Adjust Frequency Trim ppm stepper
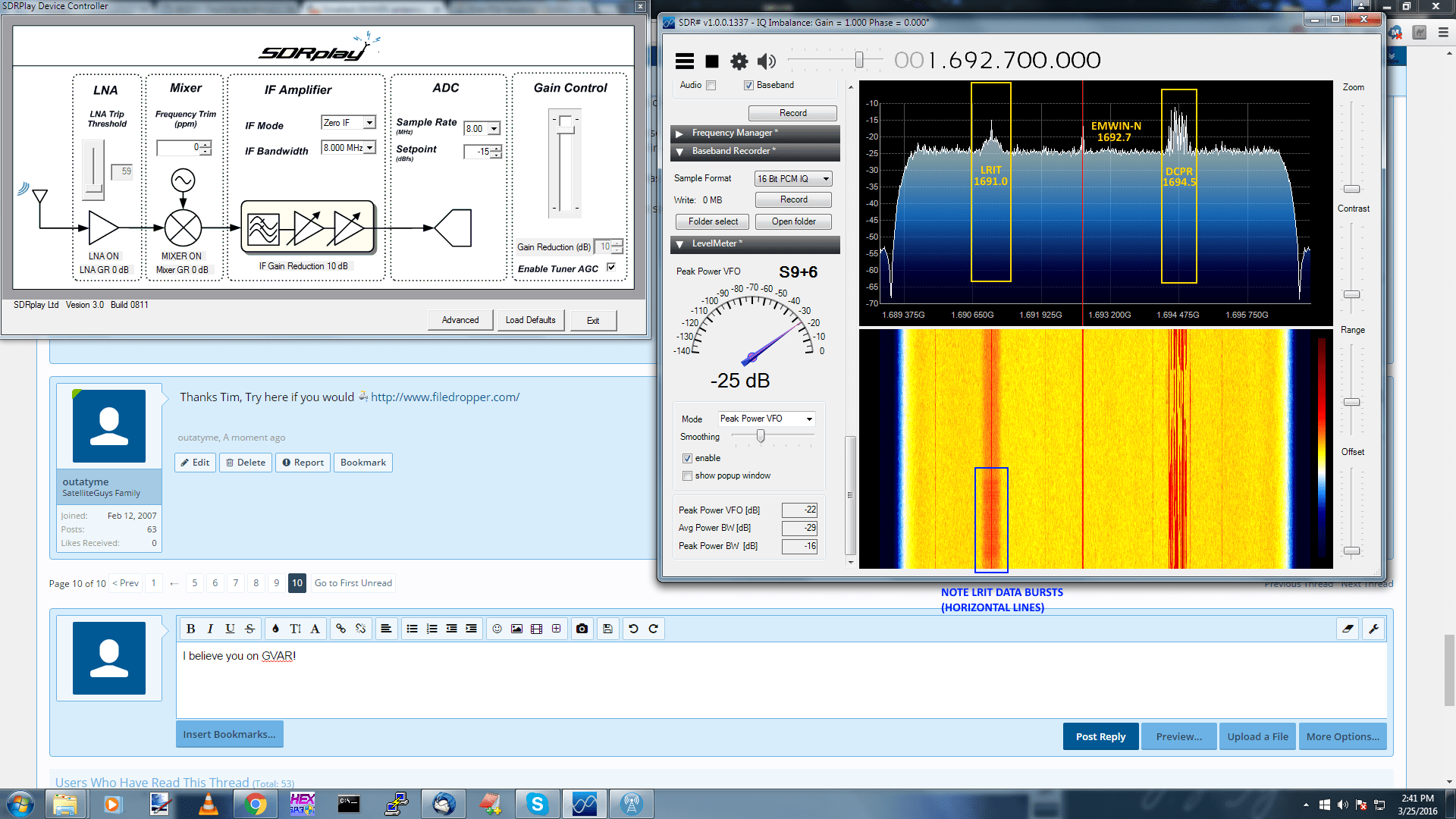Viewport: 1456px width, 819px height. click(x=206, y=148)
